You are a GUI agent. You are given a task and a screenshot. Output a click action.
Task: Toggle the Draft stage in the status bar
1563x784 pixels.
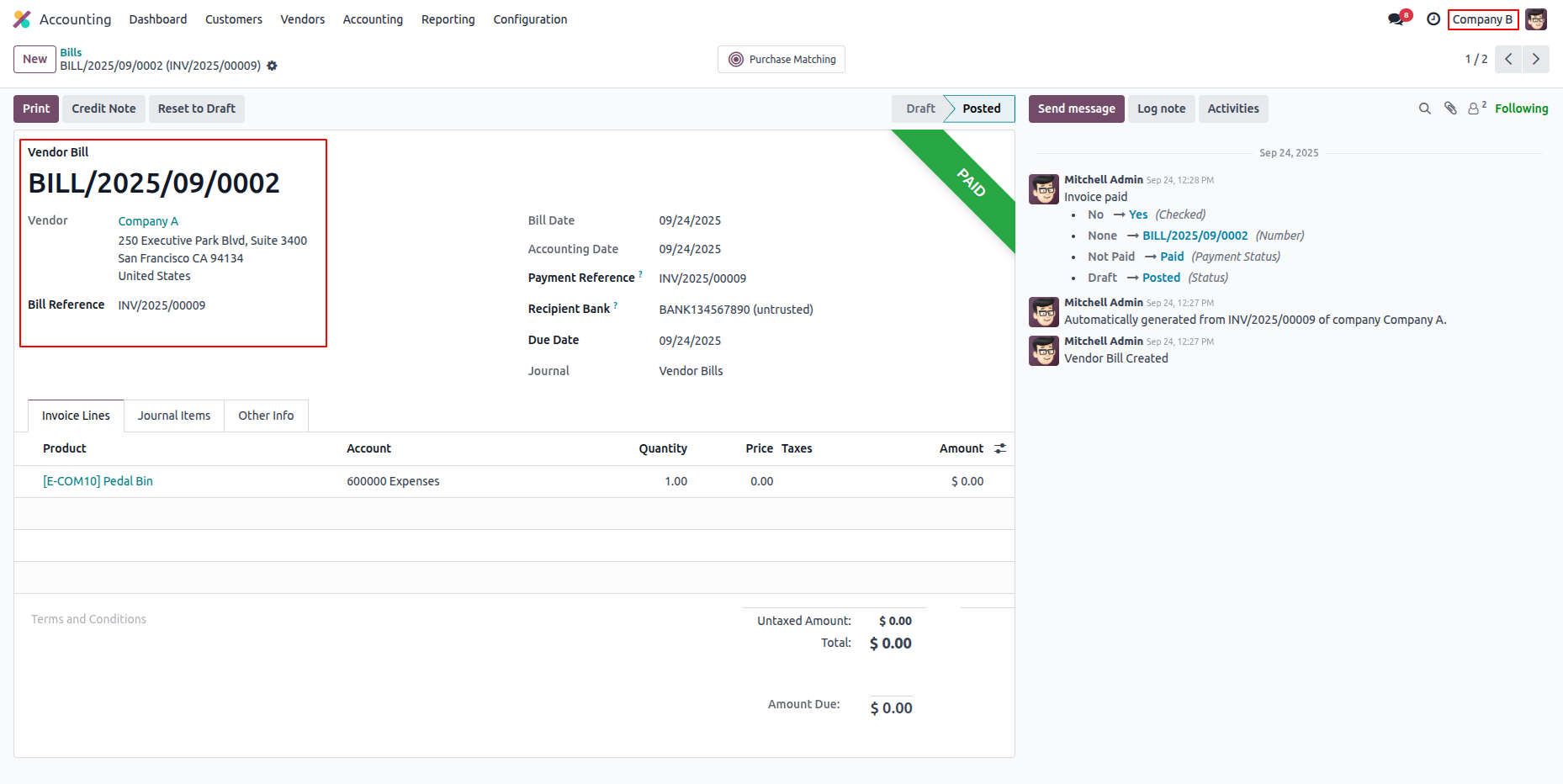[919, 109]
